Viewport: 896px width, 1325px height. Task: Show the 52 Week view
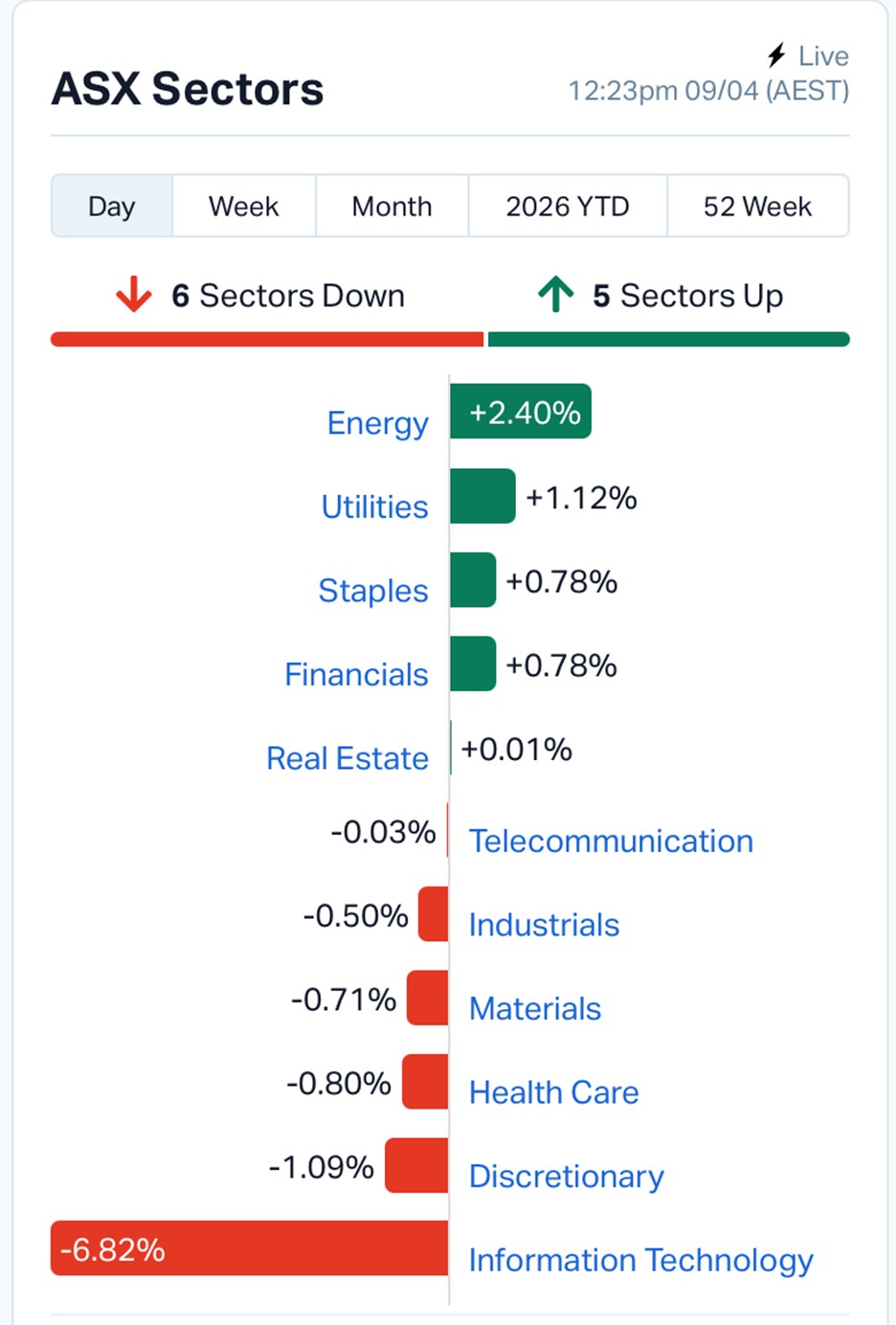[x=757, y=206]
